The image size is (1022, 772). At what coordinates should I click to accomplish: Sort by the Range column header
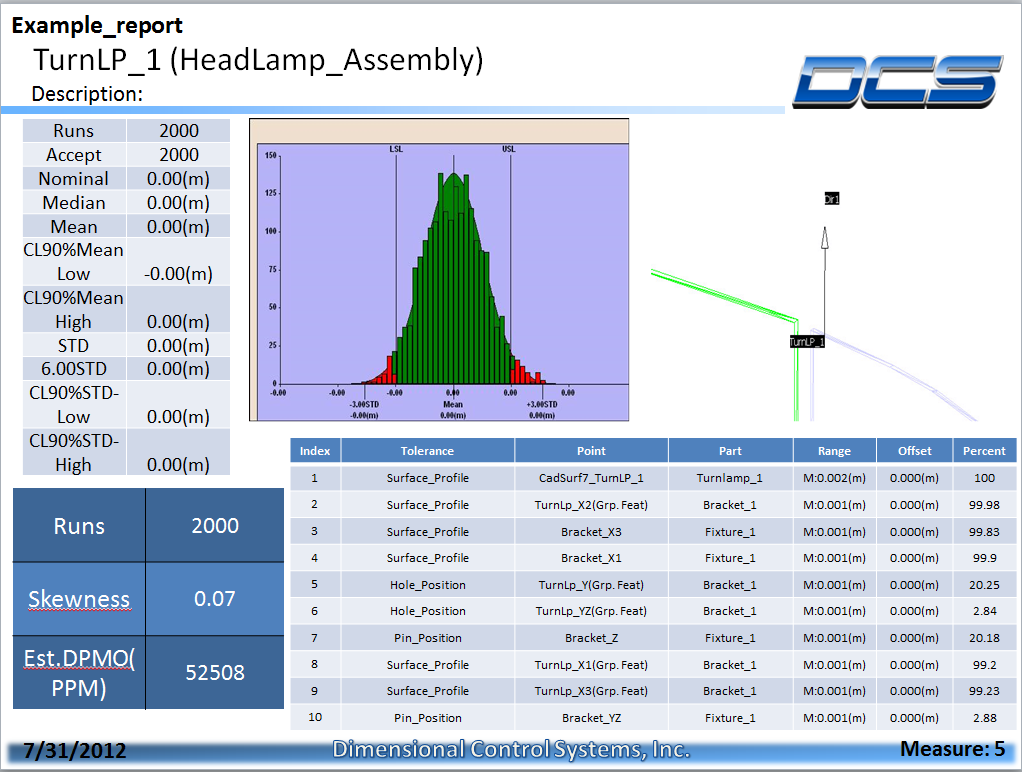pos(833,450)
